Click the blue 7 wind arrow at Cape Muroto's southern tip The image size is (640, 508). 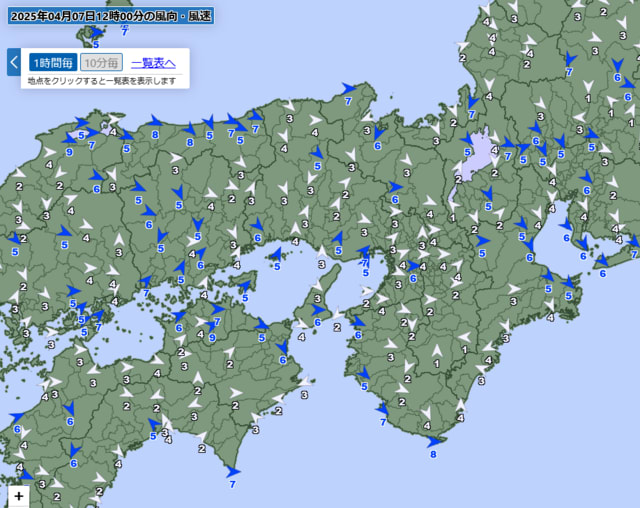tap(233, 472)
